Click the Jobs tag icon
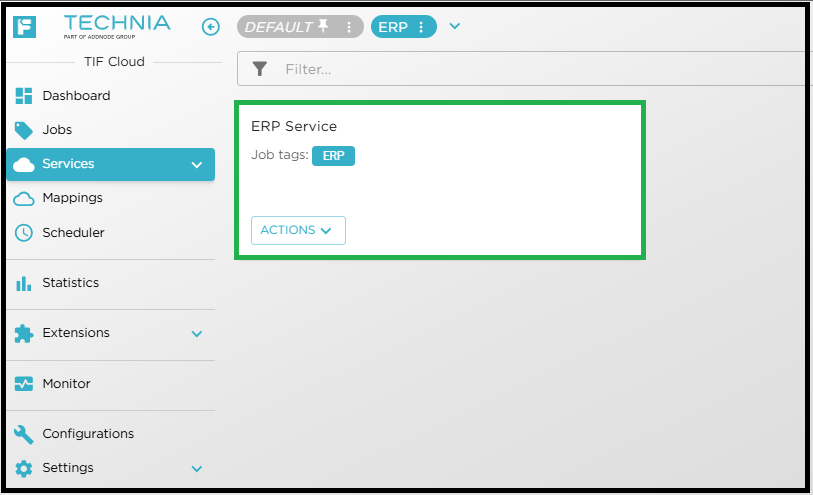This screenshot has height=495, width=813. click(x=24, y=130)
